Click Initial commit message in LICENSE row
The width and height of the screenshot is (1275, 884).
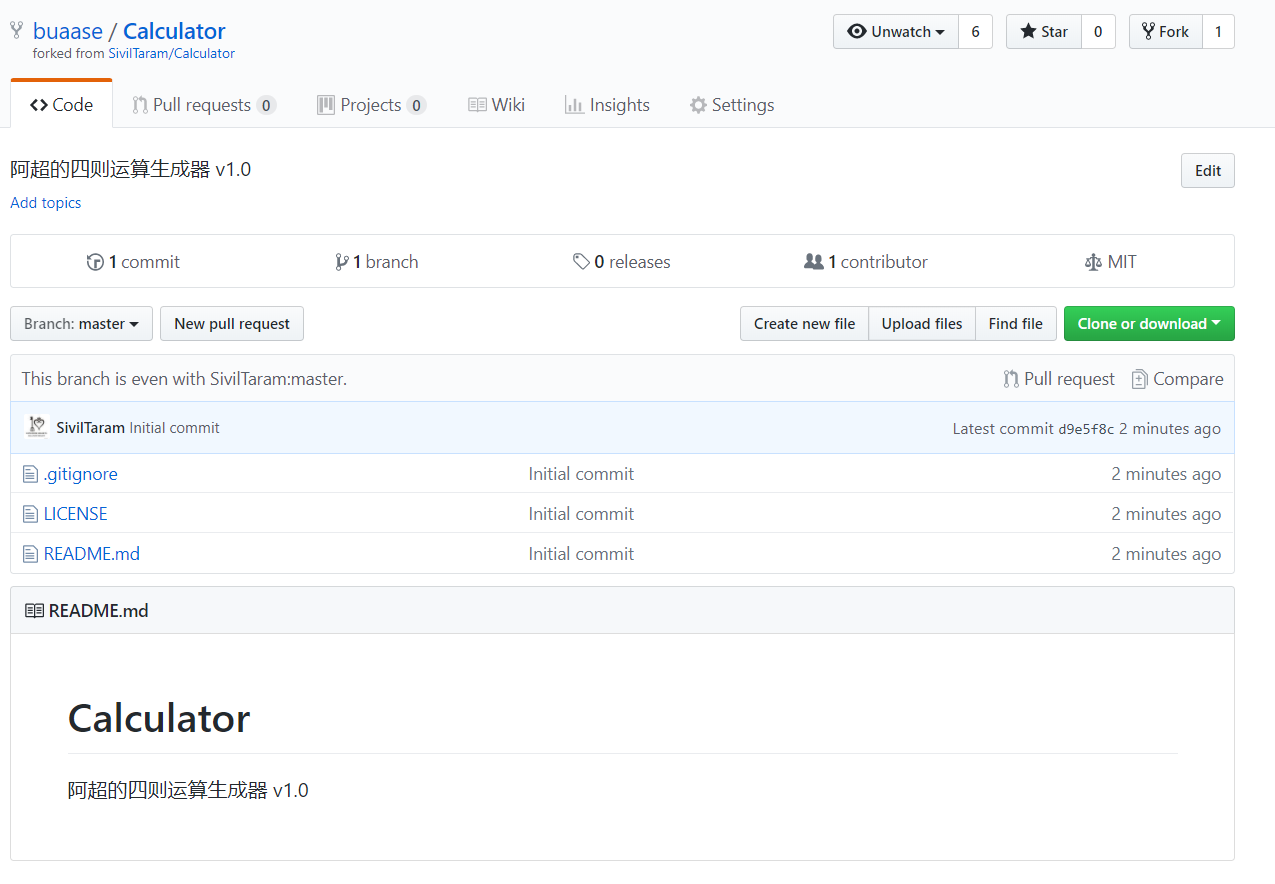[x=581, y=514]
